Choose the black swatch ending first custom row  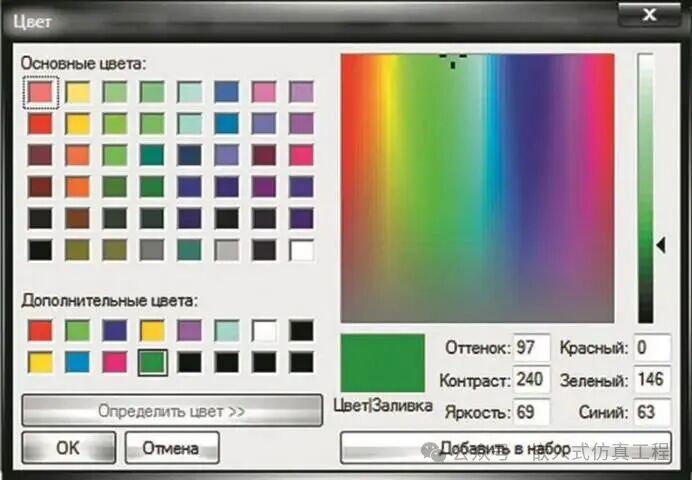coord(302,331)
